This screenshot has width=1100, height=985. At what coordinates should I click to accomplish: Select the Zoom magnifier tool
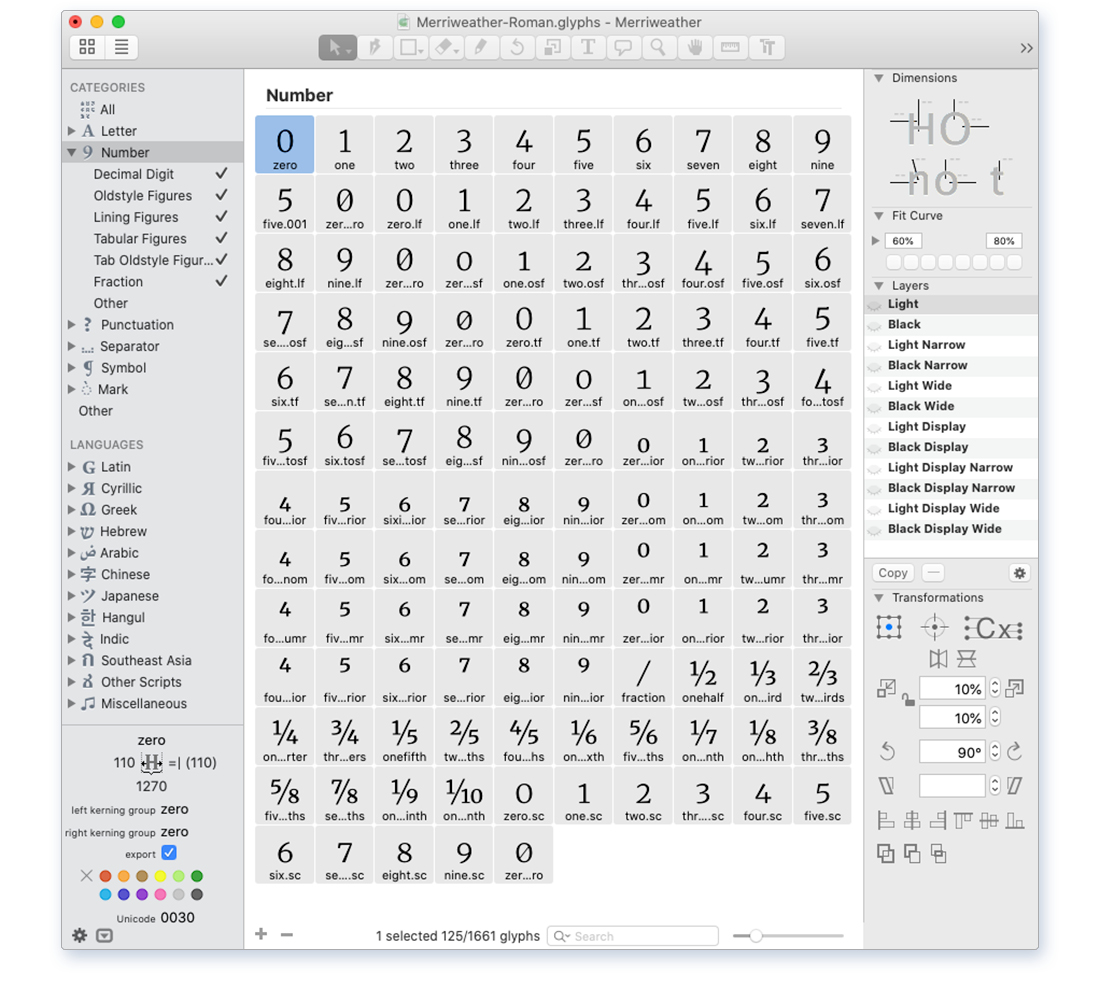[657, 47]
